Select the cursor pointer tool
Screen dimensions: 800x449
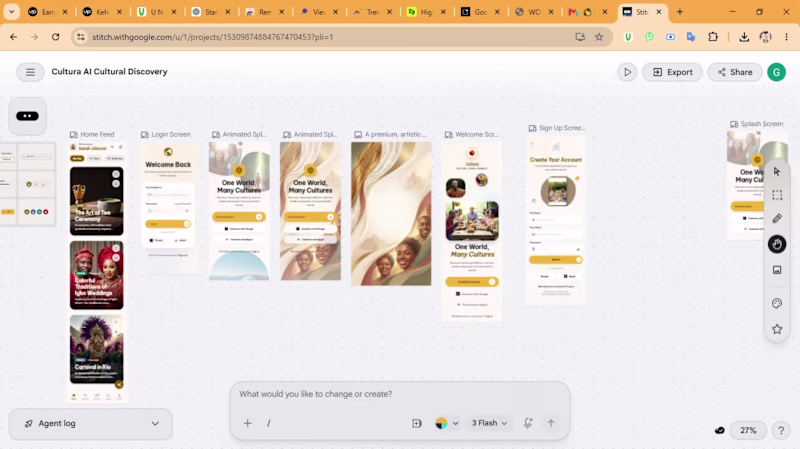(x=777, y=171)
